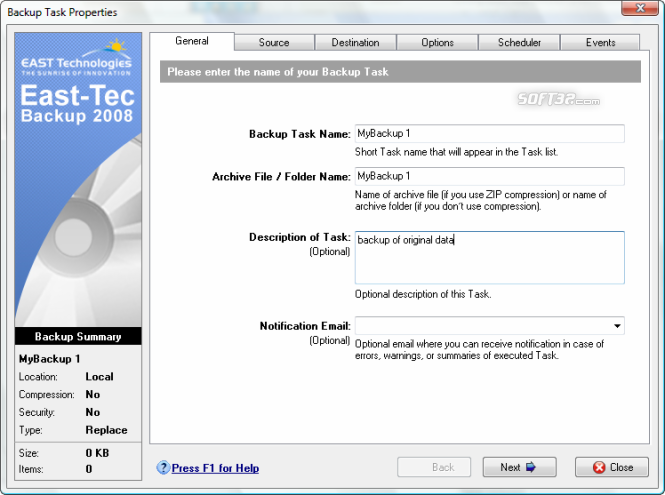This screenshot has height=495, width=665.
Task: Switch to the General tab
Action: (192, 41)
